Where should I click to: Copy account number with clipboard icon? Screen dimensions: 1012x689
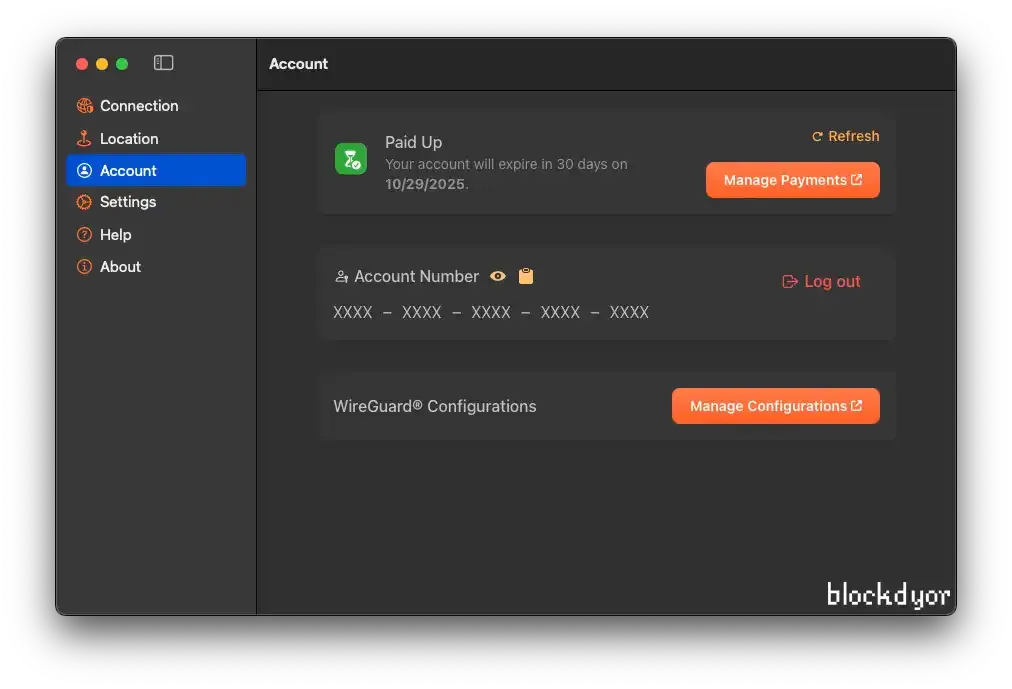[x=526, y=276]
